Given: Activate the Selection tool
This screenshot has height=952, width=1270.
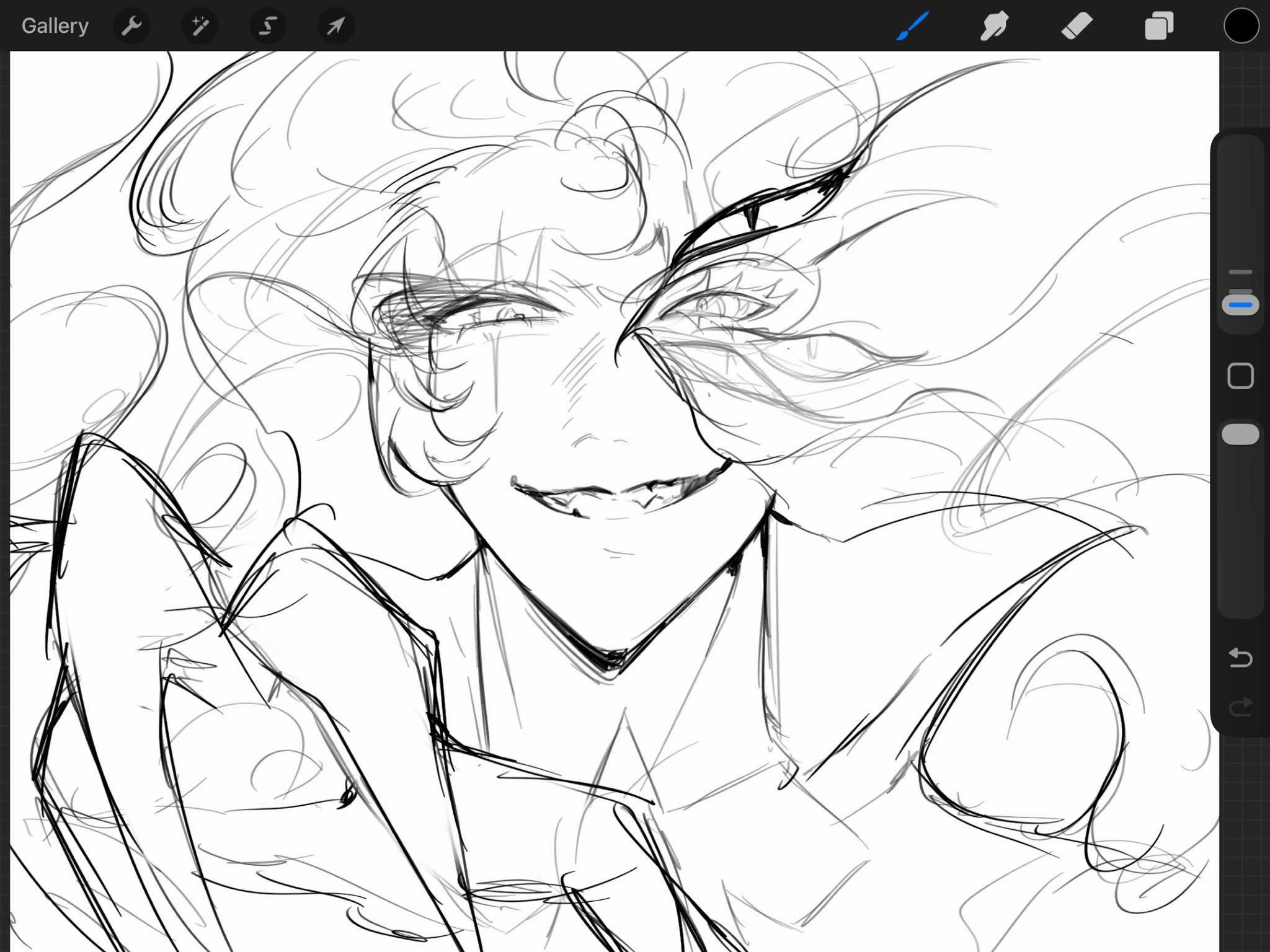Looking at the screenshot, I should tap(268, 26).
